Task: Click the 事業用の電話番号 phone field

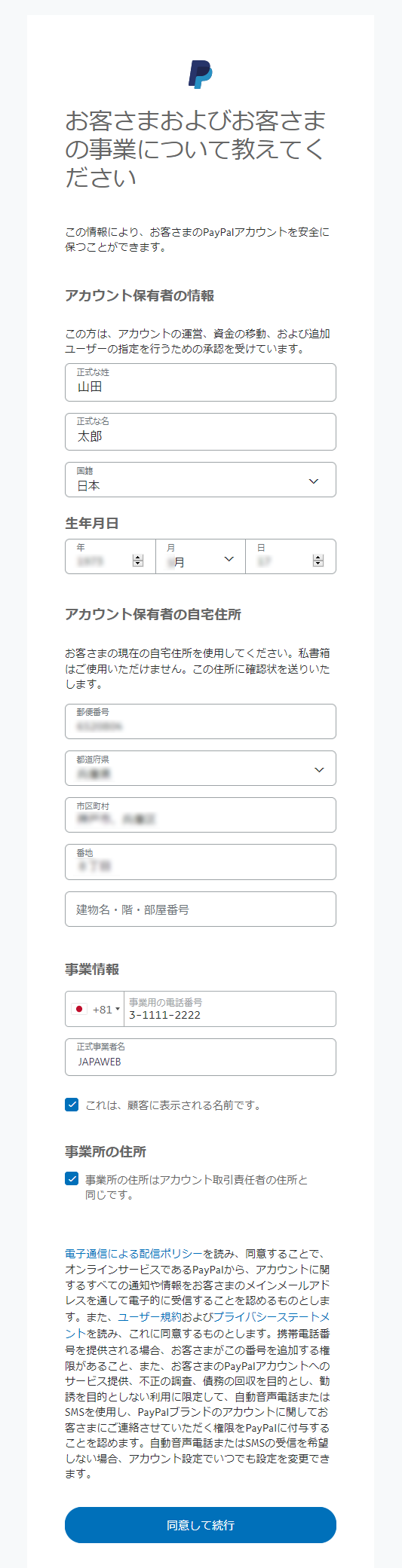Action: coord(230,1009)
